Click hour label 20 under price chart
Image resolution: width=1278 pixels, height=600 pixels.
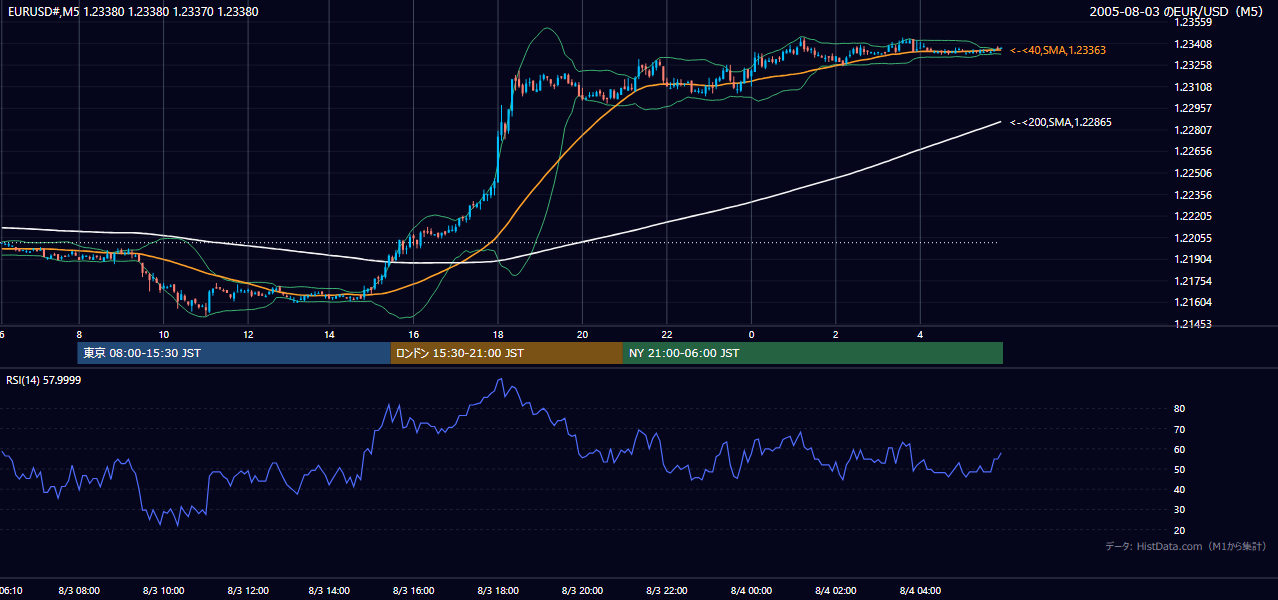coord(582,334)
